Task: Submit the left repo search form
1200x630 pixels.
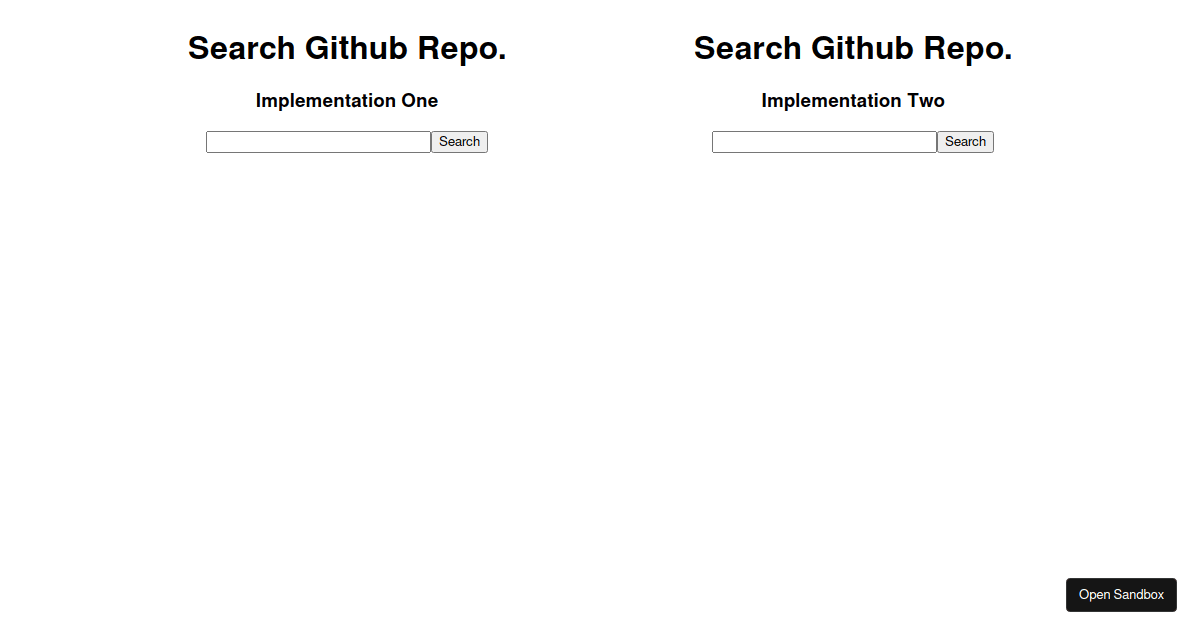Action: 459,142
